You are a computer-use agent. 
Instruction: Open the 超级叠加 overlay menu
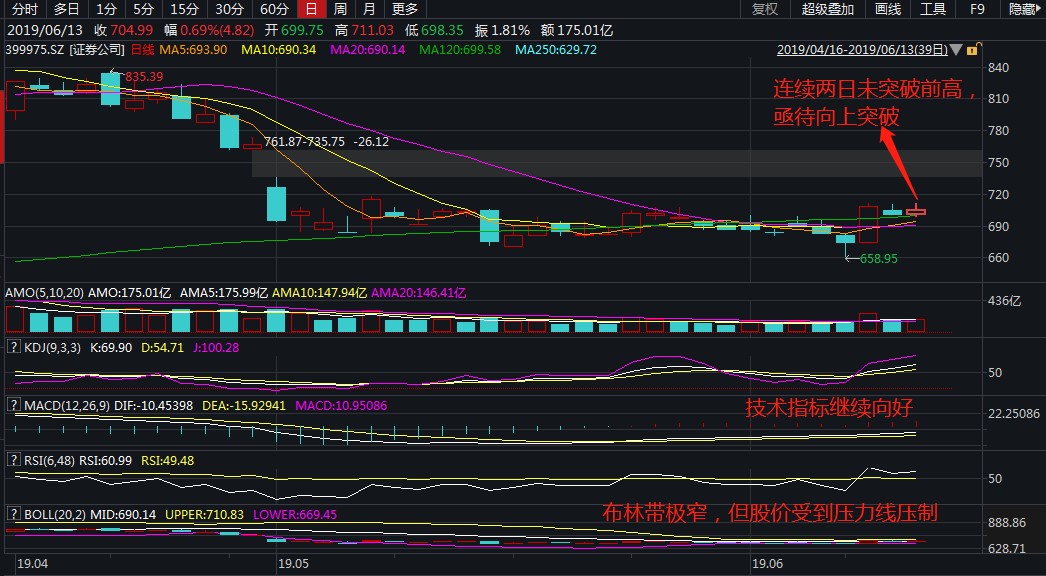pyautogui.click(x=828, y=9)
